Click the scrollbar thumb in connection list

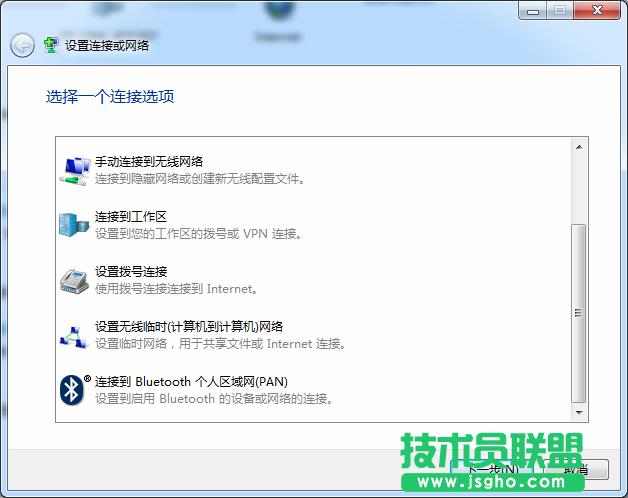tap(578, 312)
